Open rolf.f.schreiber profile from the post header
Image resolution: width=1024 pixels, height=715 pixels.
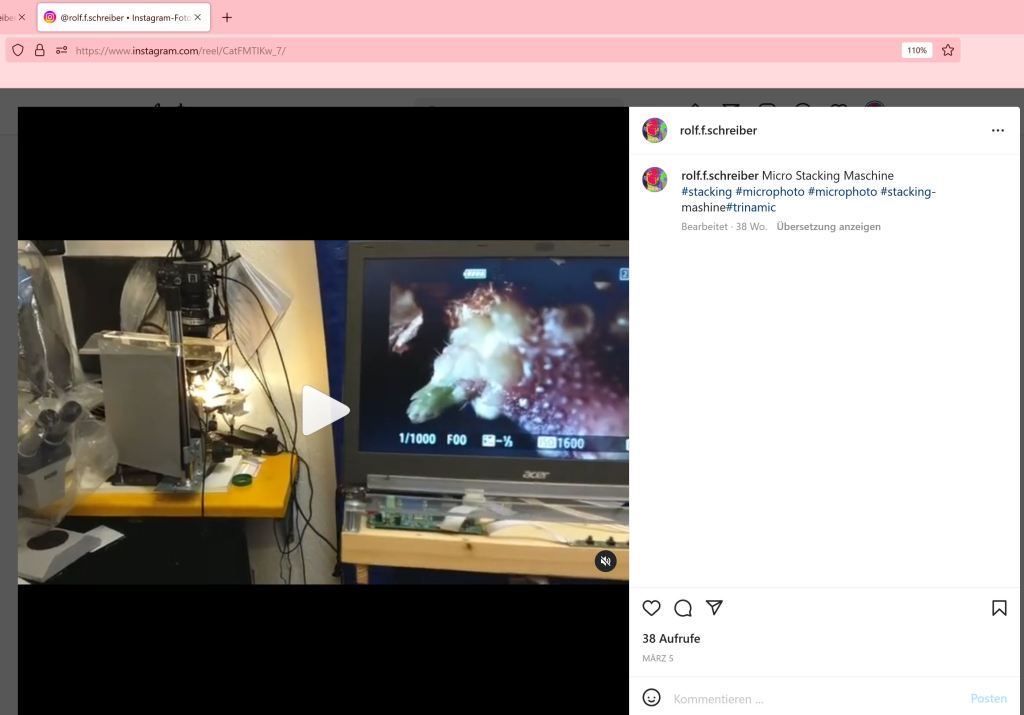pyautogui.click(x=718, y=131)
